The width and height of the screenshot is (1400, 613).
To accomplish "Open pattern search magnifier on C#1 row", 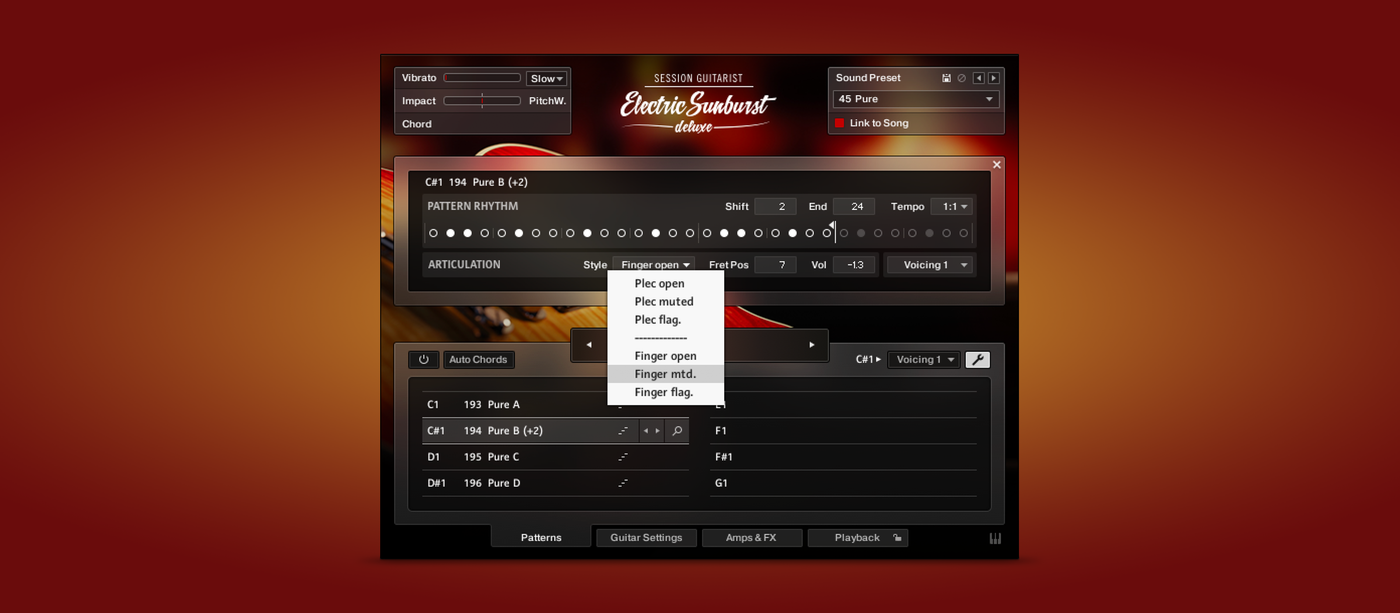I will point(677,431).
